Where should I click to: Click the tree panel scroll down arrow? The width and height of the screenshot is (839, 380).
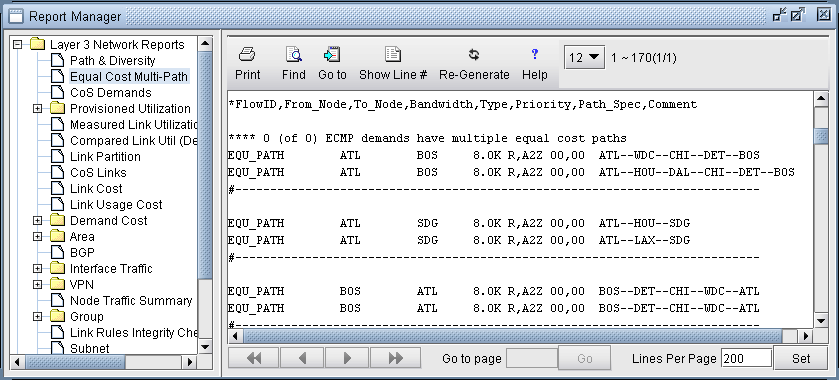coord(205,347)
